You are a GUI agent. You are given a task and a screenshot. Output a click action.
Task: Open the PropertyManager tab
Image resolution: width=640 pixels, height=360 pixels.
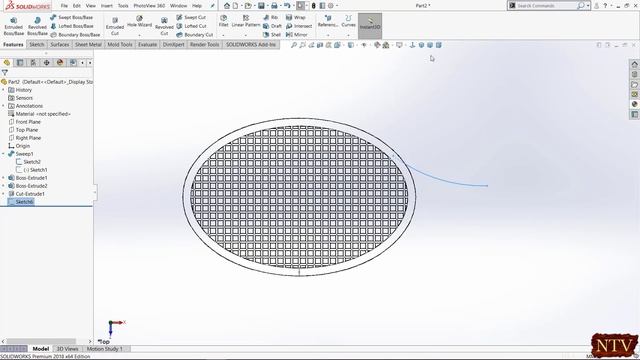pos(20,62)
